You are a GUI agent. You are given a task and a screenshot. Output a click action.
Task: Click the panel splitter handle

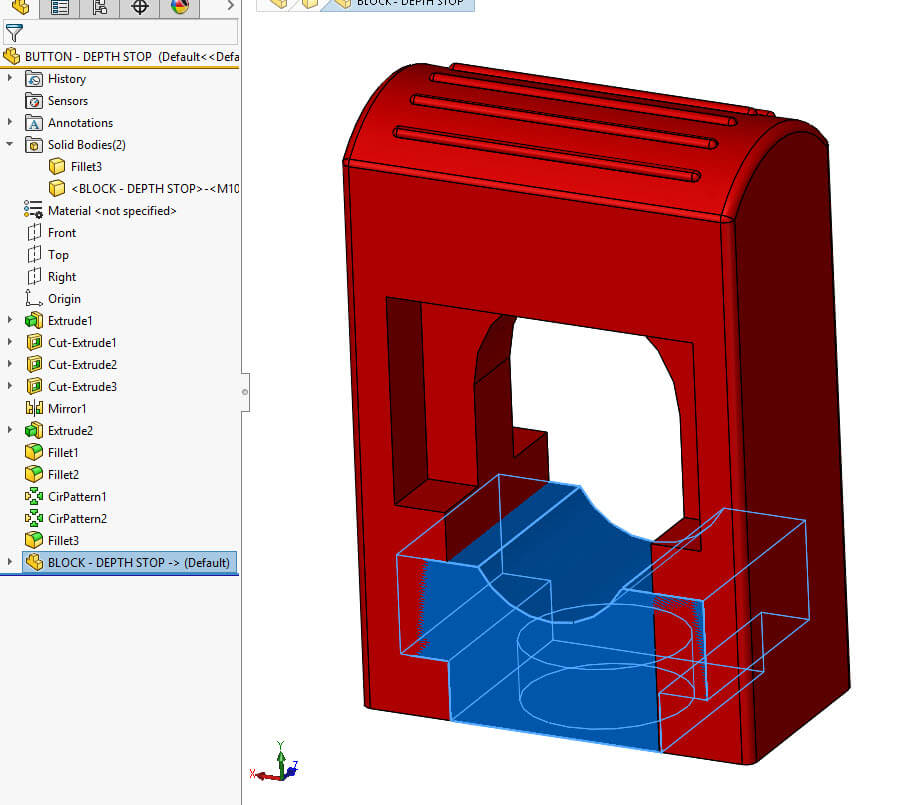coord(245,390)
